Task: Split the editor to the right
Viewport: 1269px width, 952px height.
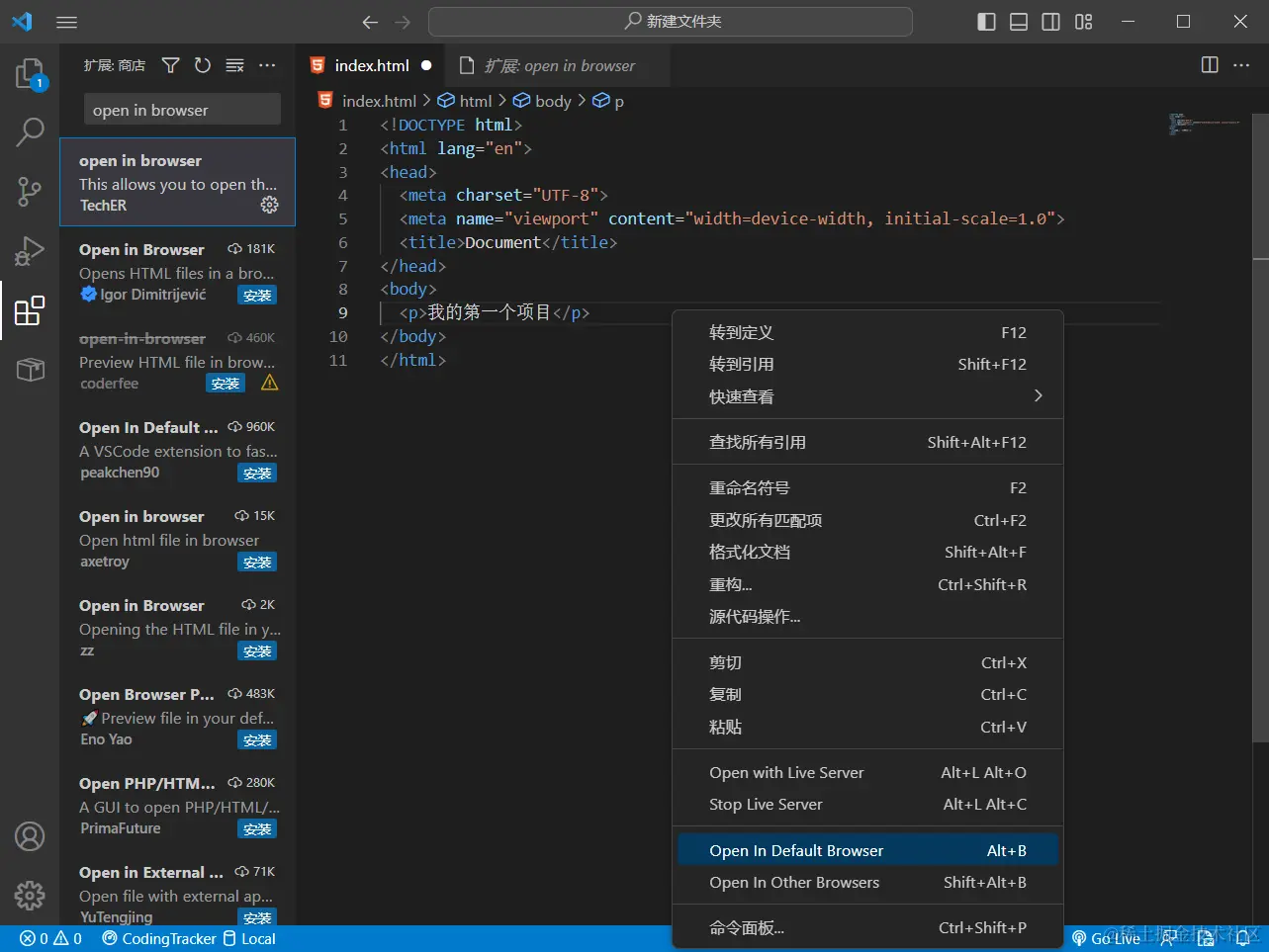Action: pos(1210,65)
